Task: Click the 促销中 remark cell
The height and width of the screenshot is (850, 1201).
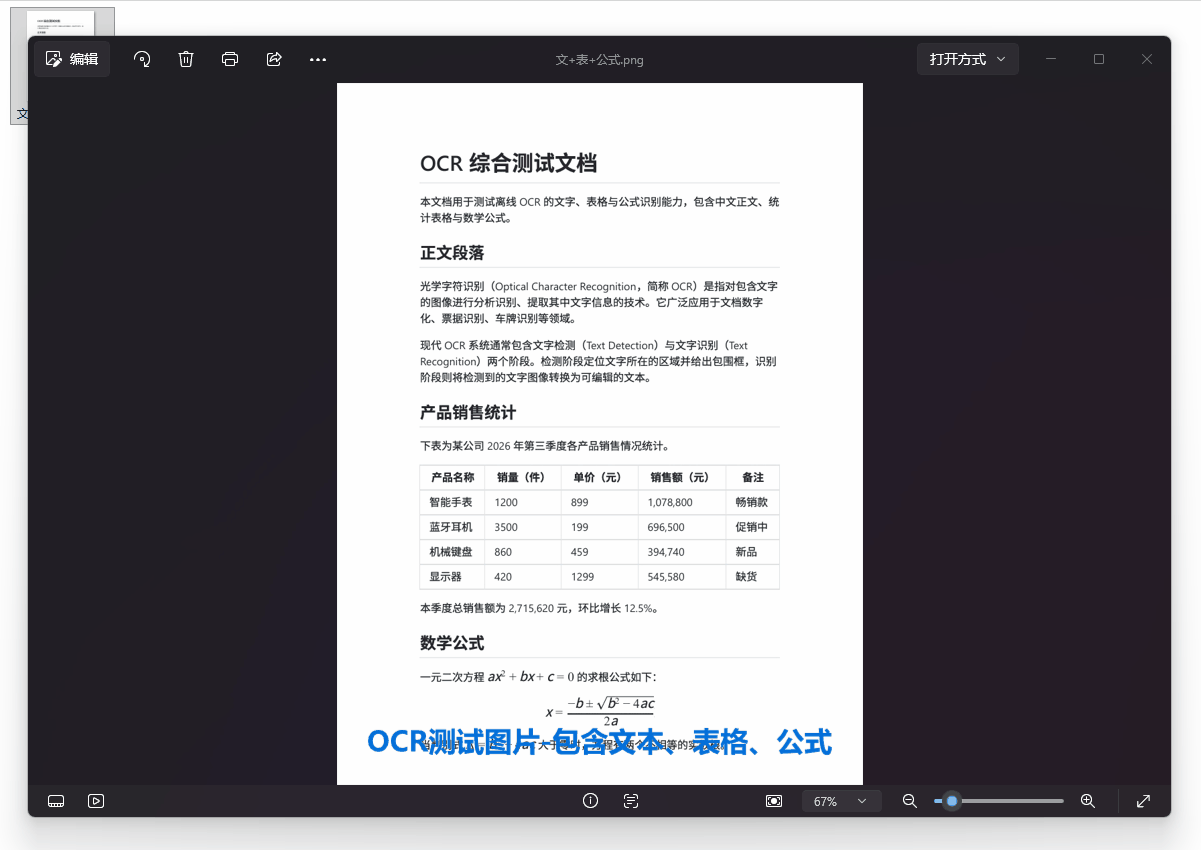Action: coord(752,527)
